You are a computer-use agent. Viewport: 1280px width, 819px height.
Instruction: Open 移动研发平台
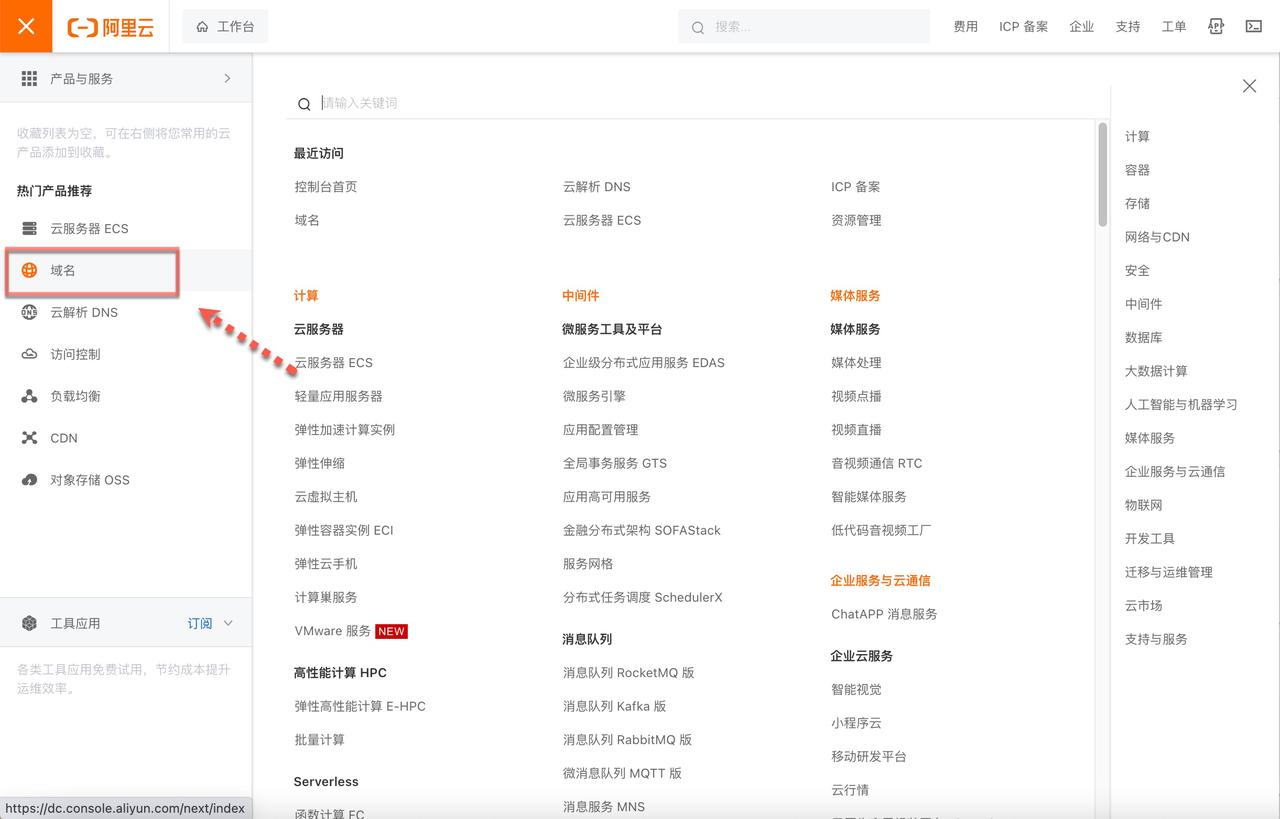click(869, 756)
